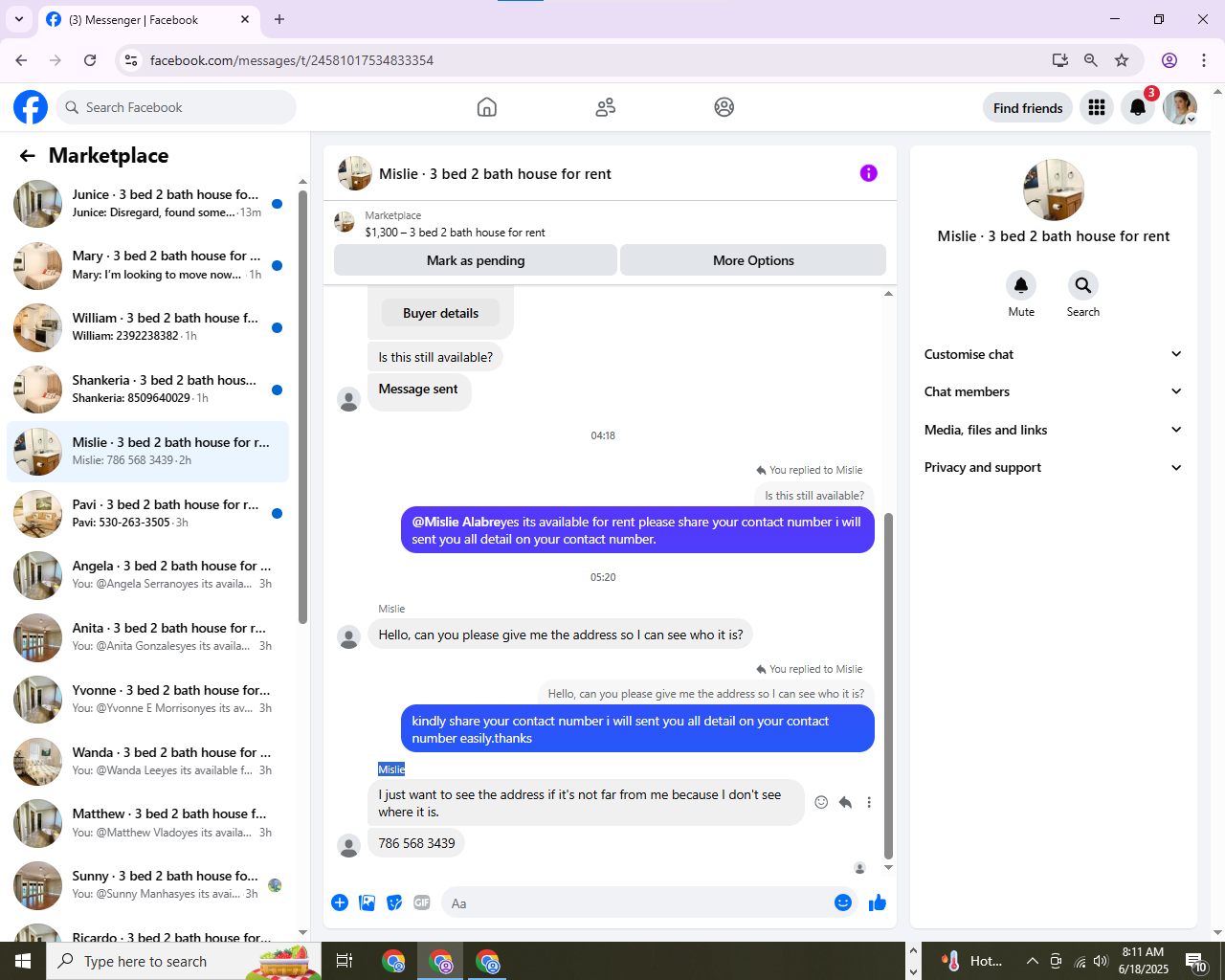Show hidden system tray icons
This screenshot has height=980, width=1225.
1032,961
